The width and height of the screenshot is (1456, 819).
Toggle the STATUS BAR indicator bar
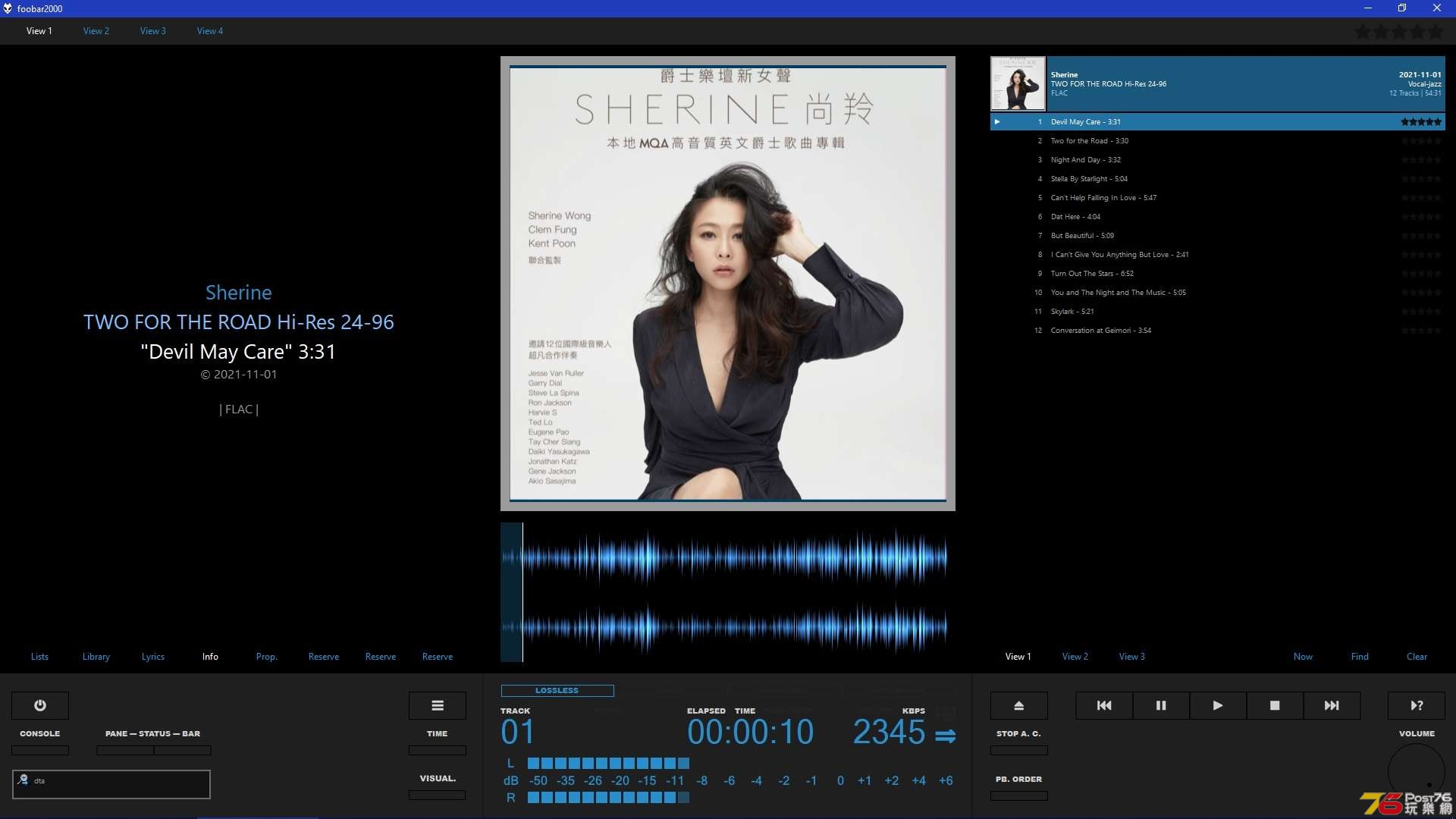(x=183, y=750)
